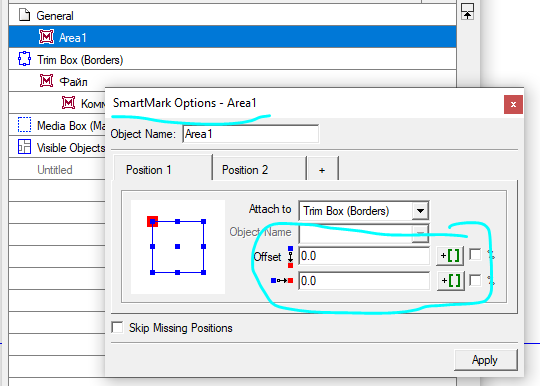Click the partly hidden Комм mark icon
Image resolution: width=540 pixels, height=386 pixels.
(69, 103)
